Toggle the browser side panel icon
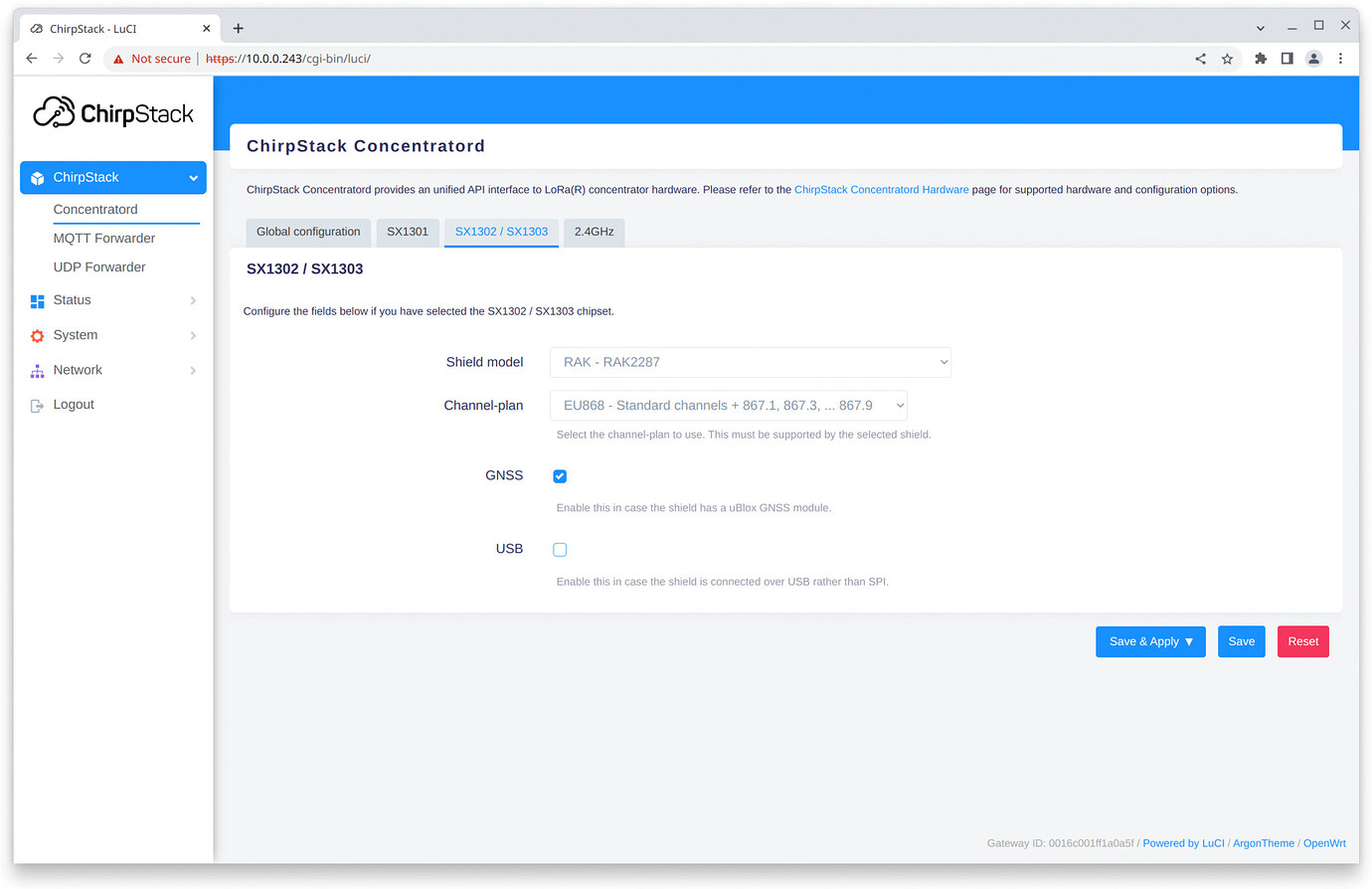The image size is (1372, 889). pyautogui.click(x=1286, y=59)
